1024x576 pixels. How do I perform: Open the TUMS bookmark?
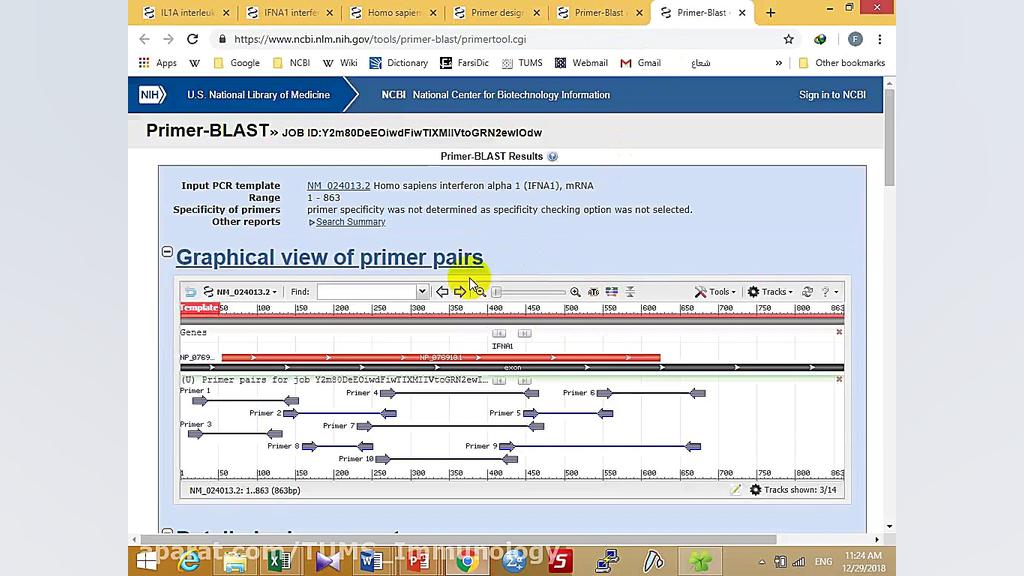(x=522, y=63)
